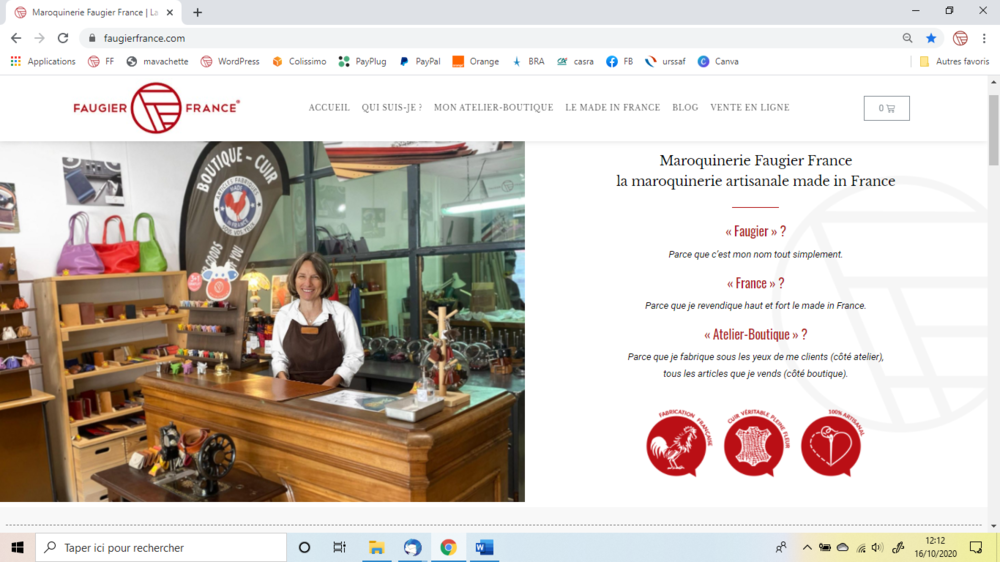This screenshot has width=1000, height=562.
Task: Open the BRA bookmark
Action: (528, 61)
